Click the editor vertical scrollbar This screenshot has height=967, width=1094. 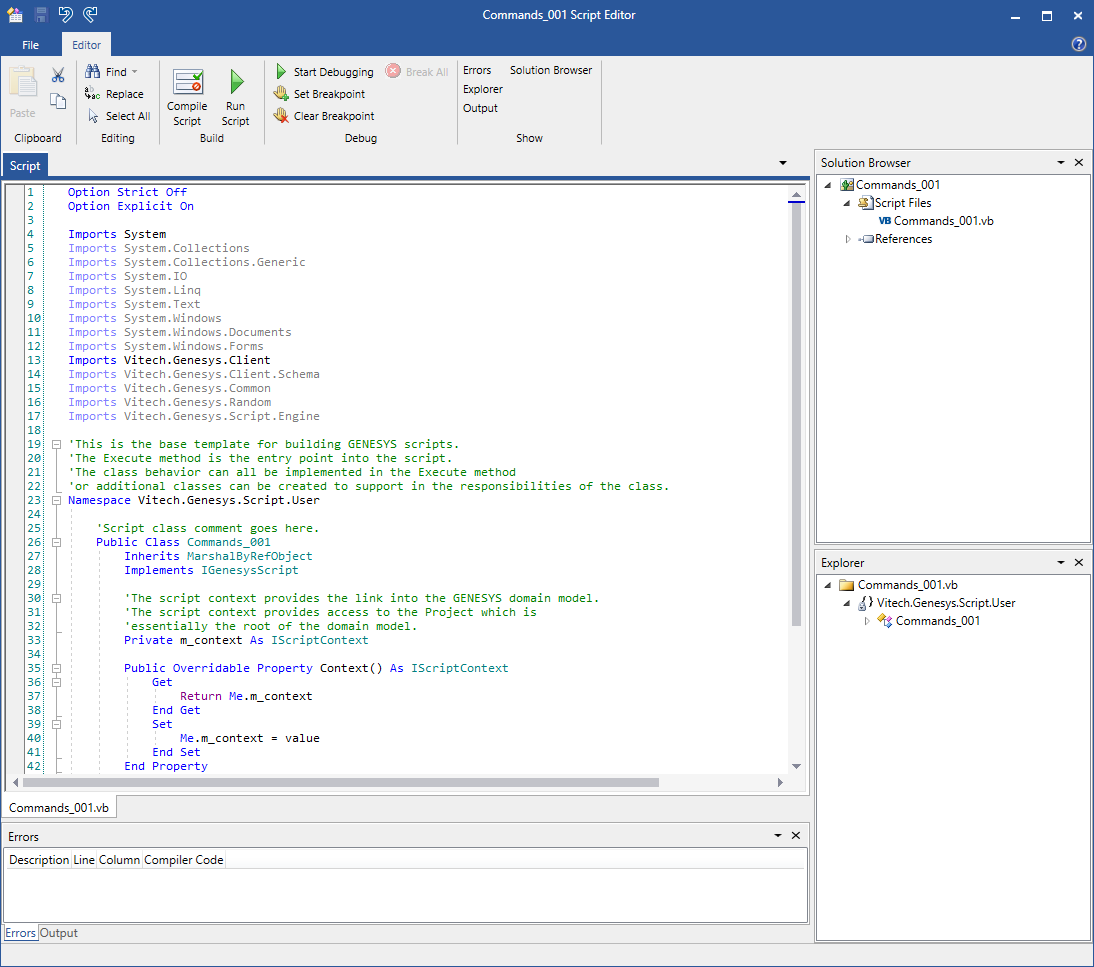click(x=797, y=400)
